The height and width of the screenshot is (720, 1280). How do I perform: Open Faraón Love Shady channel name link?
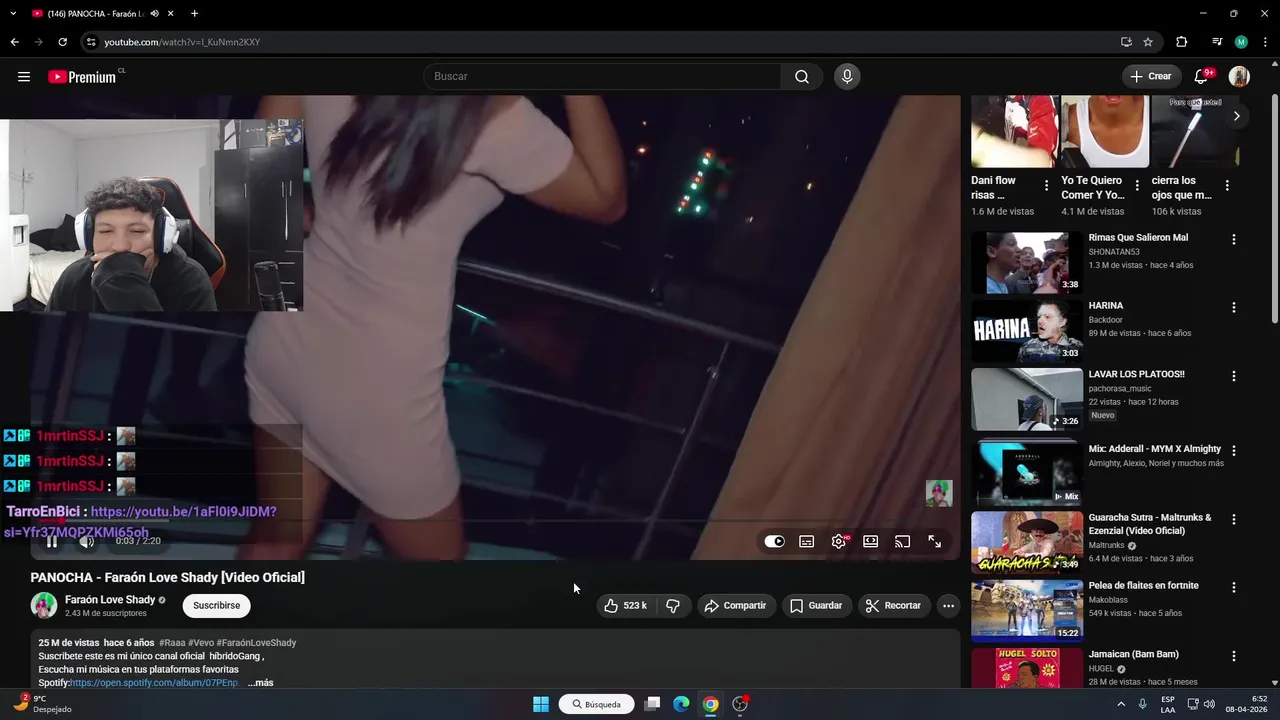110,600
